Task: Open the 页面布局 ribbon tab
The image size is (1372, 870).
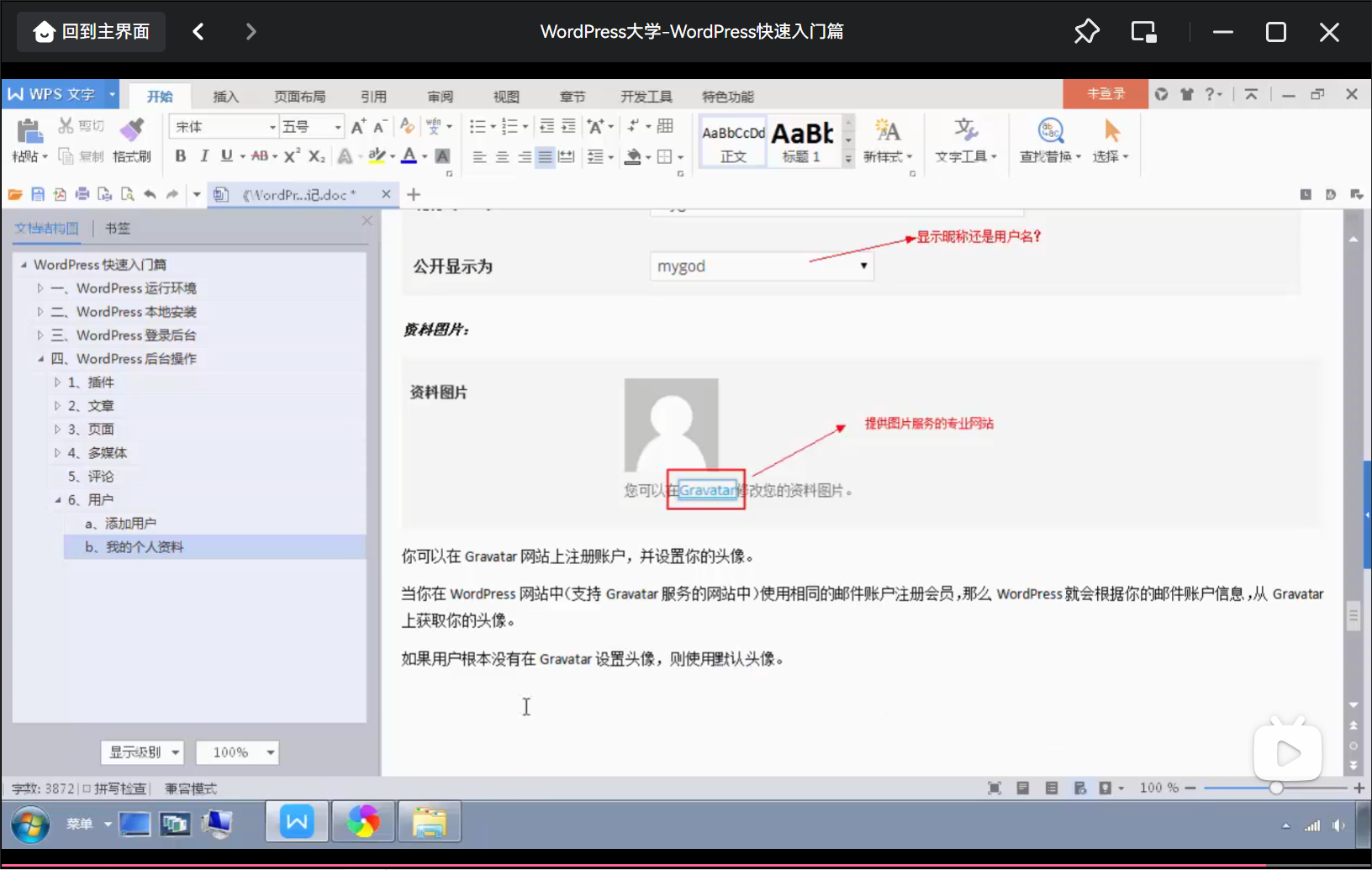Action: pos(299,97)
